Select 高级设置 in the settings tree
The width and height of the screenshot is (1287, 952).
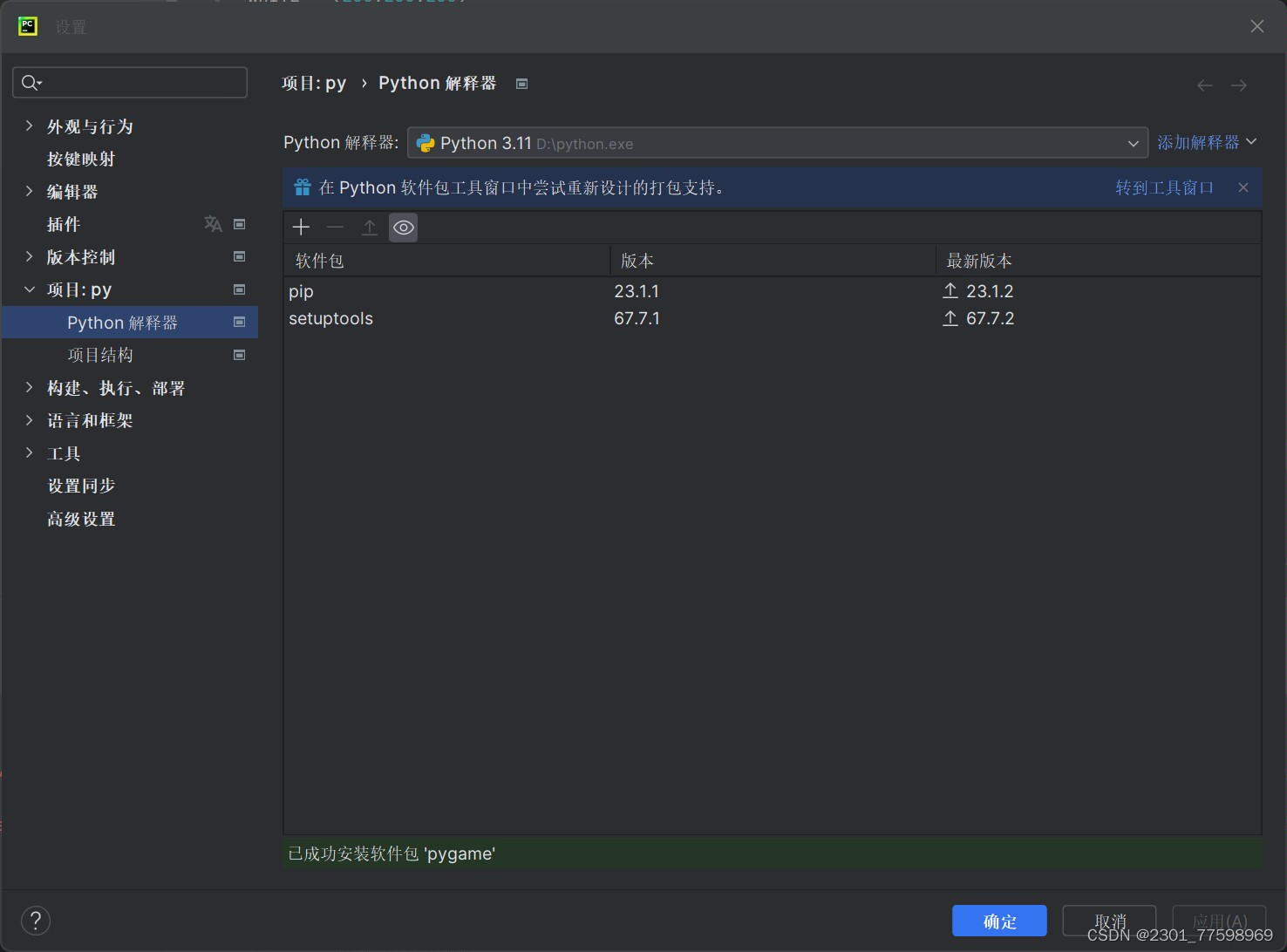coord(81,519)
